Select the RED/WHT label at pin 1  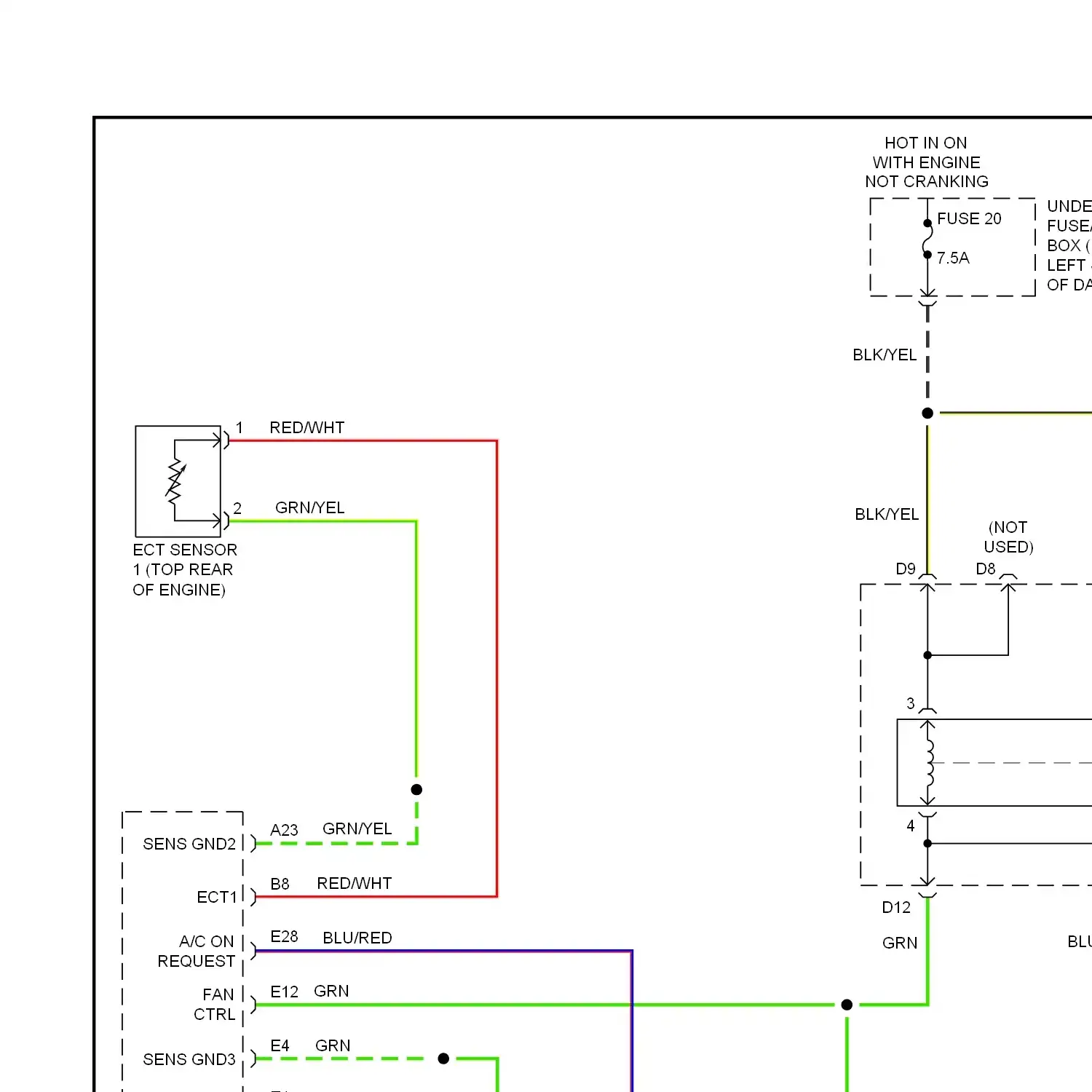click(x=307, y=427)
